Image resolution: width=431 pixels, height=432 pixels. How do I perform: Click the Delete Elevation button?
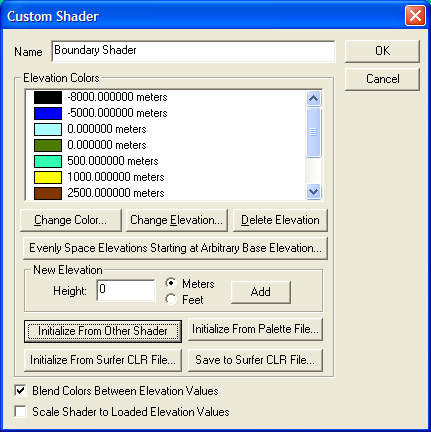click(x=280, y=220)
